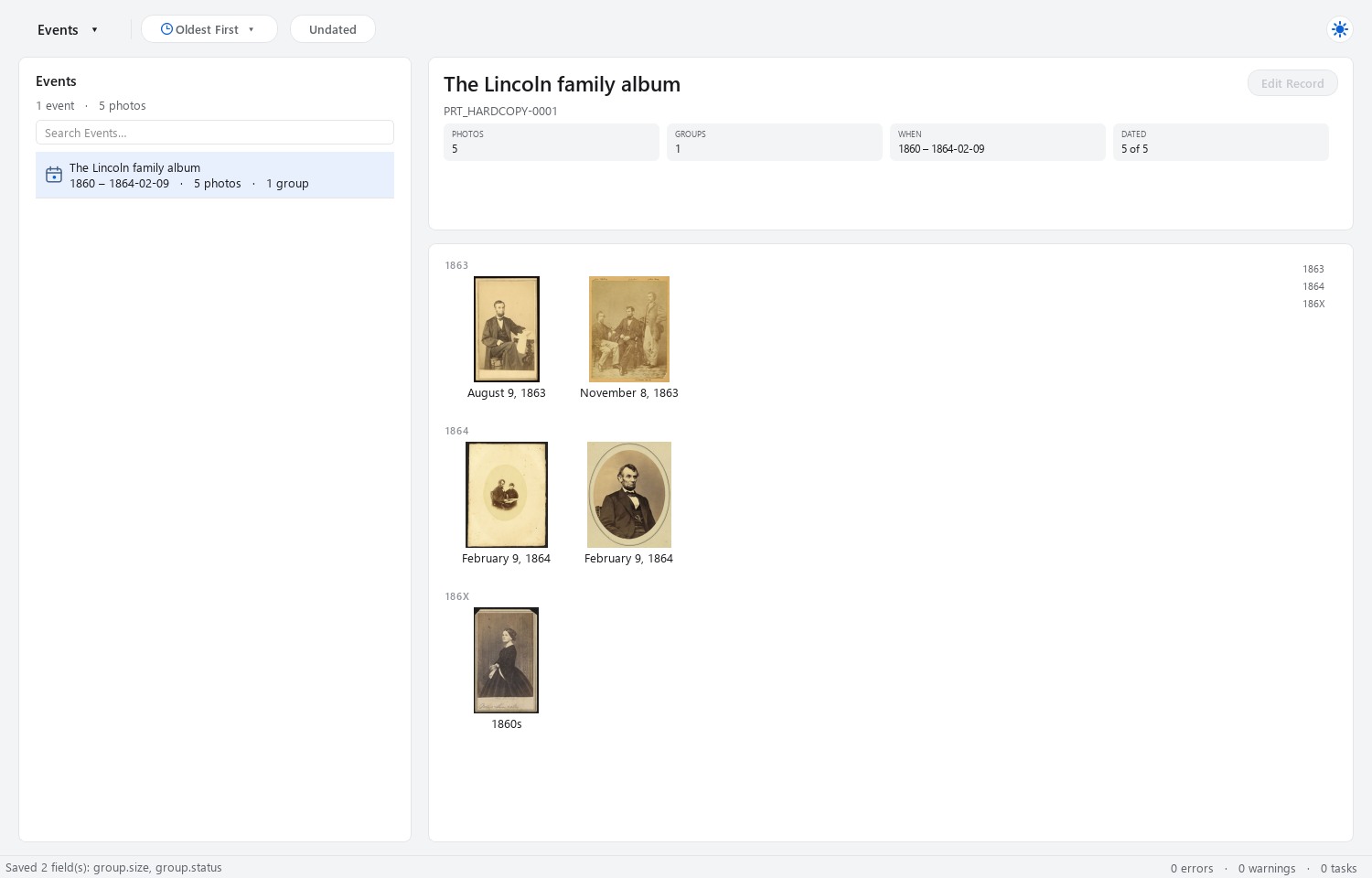Jump to 186X in the year index
The width and height of the screenshot is (1372, 878).
1313,304
